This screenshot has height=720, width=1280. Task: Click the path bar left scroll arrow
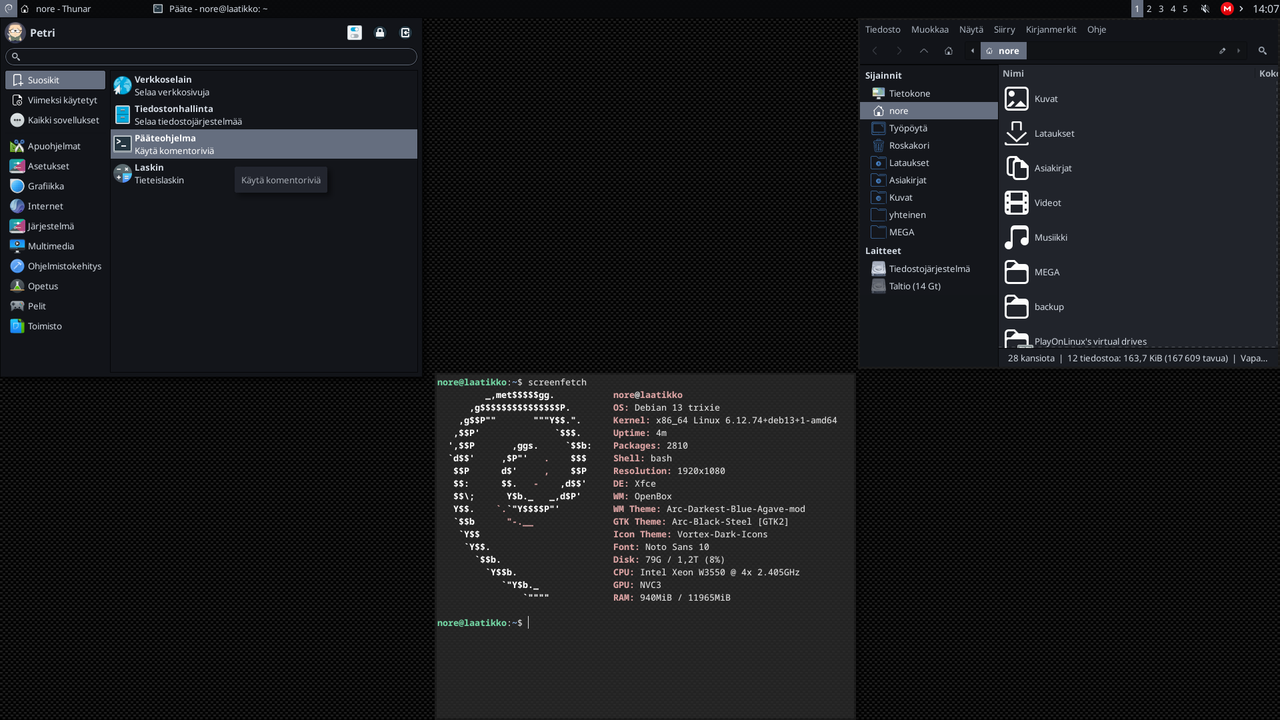click(x=973, y=51)
